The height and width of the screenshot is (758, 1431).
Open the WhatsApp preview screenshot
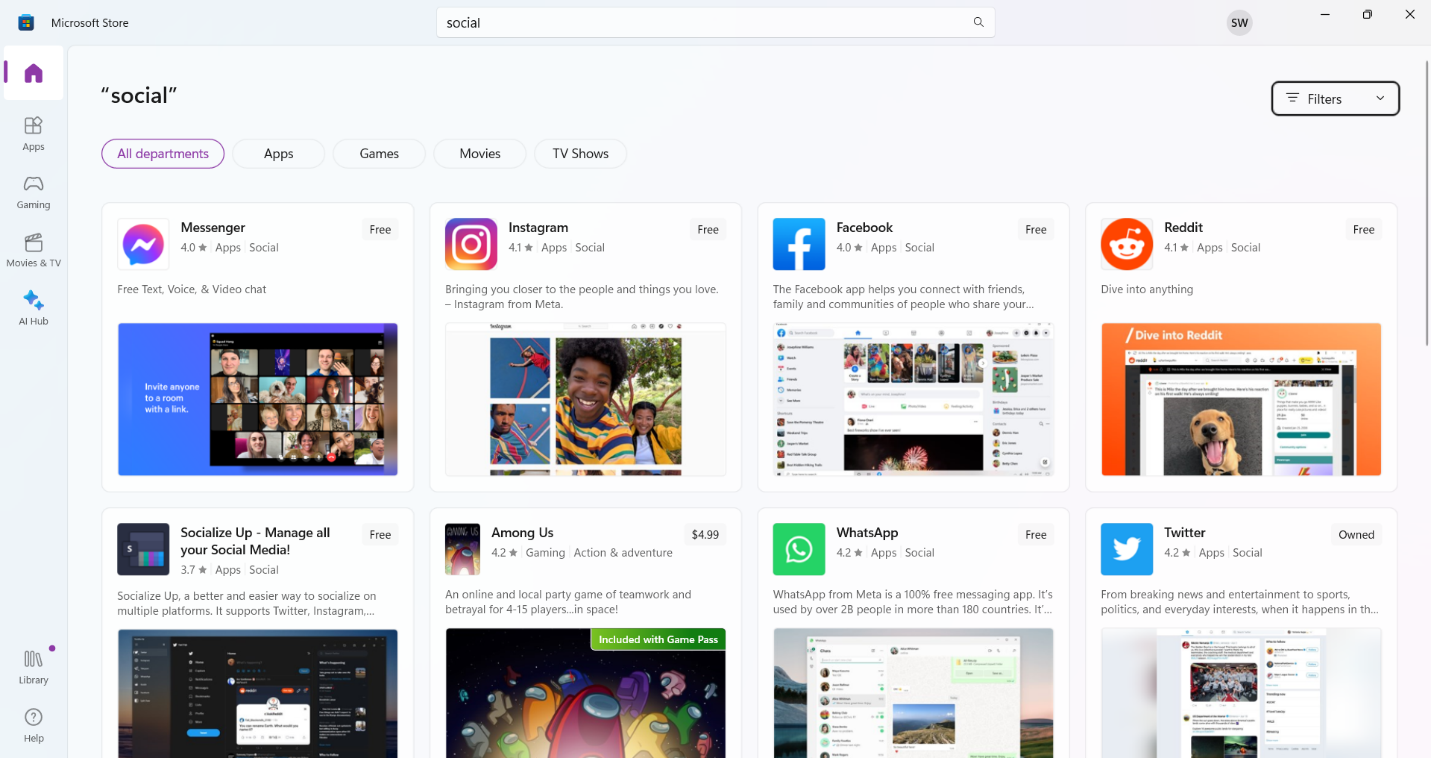pos(914,693)
